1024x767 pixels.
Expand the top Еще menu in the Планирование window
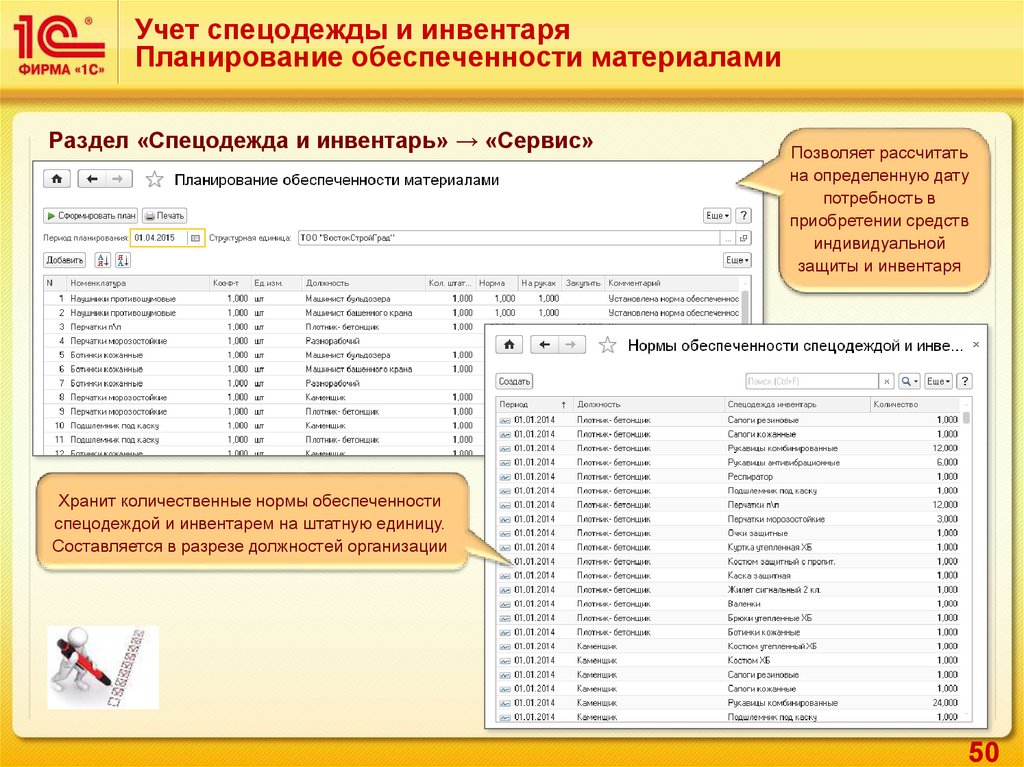tap(716, 215)
